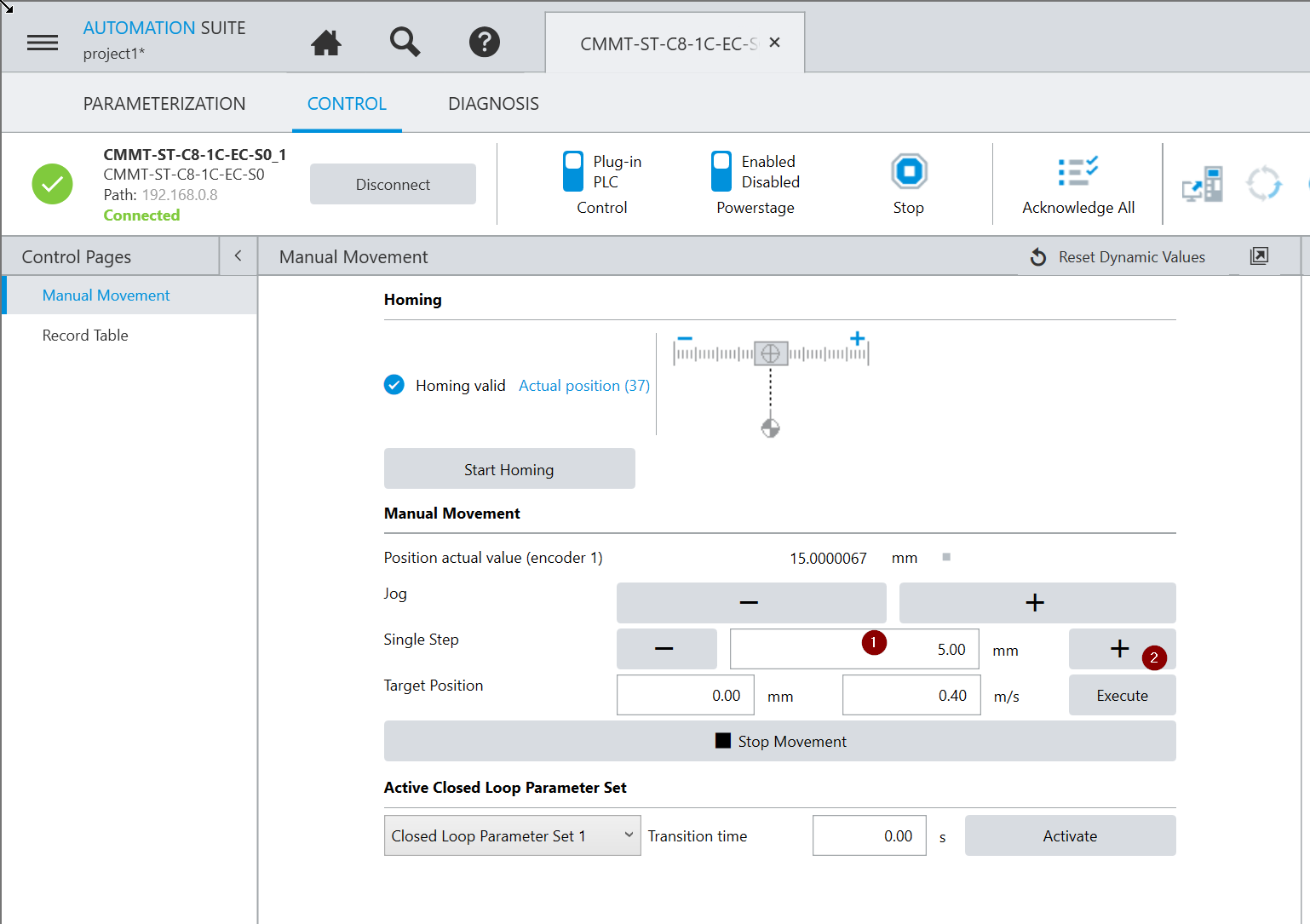The image size is (1310, 924).
Task: Click the green connected status checkmark icon
Action: click(x=53, y=184)
